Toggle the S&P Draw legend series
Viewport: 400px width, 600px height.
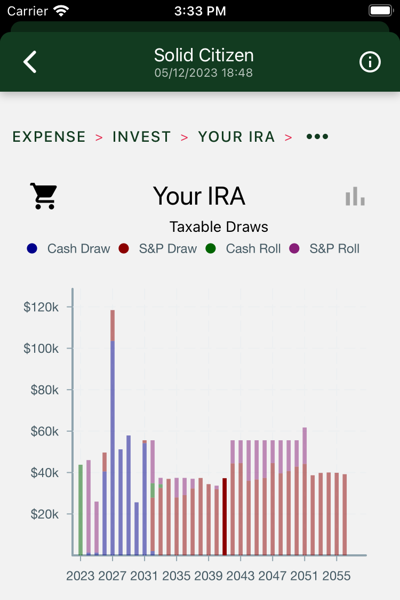pyautogui.click(x=158, y=249)
